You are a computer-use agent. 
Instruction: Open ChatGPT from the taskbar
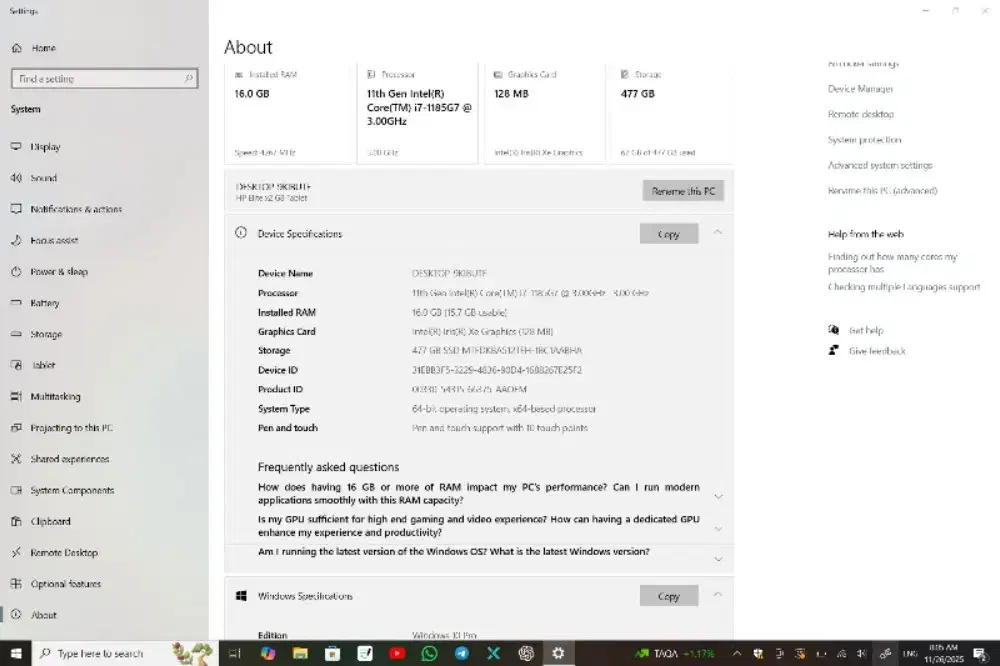(525, 653)
